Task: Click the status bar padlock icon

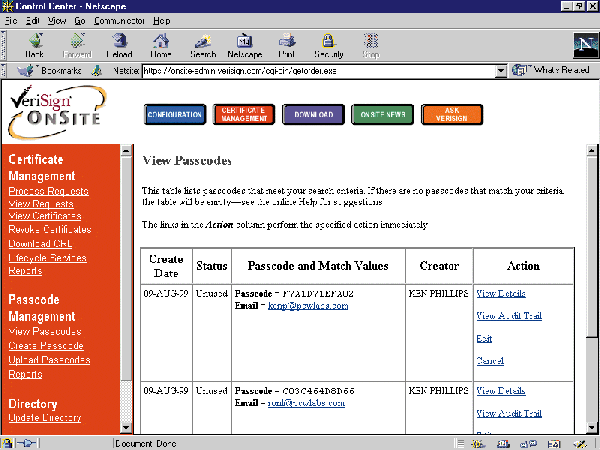Action: (7, 443)
